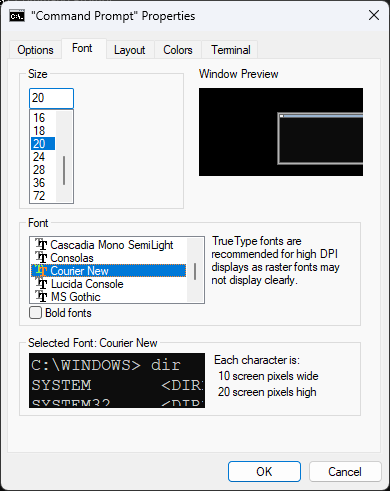Confirm changes with the OK button
The width and height of the screenshot is (390, 491).
click(264, 472)
